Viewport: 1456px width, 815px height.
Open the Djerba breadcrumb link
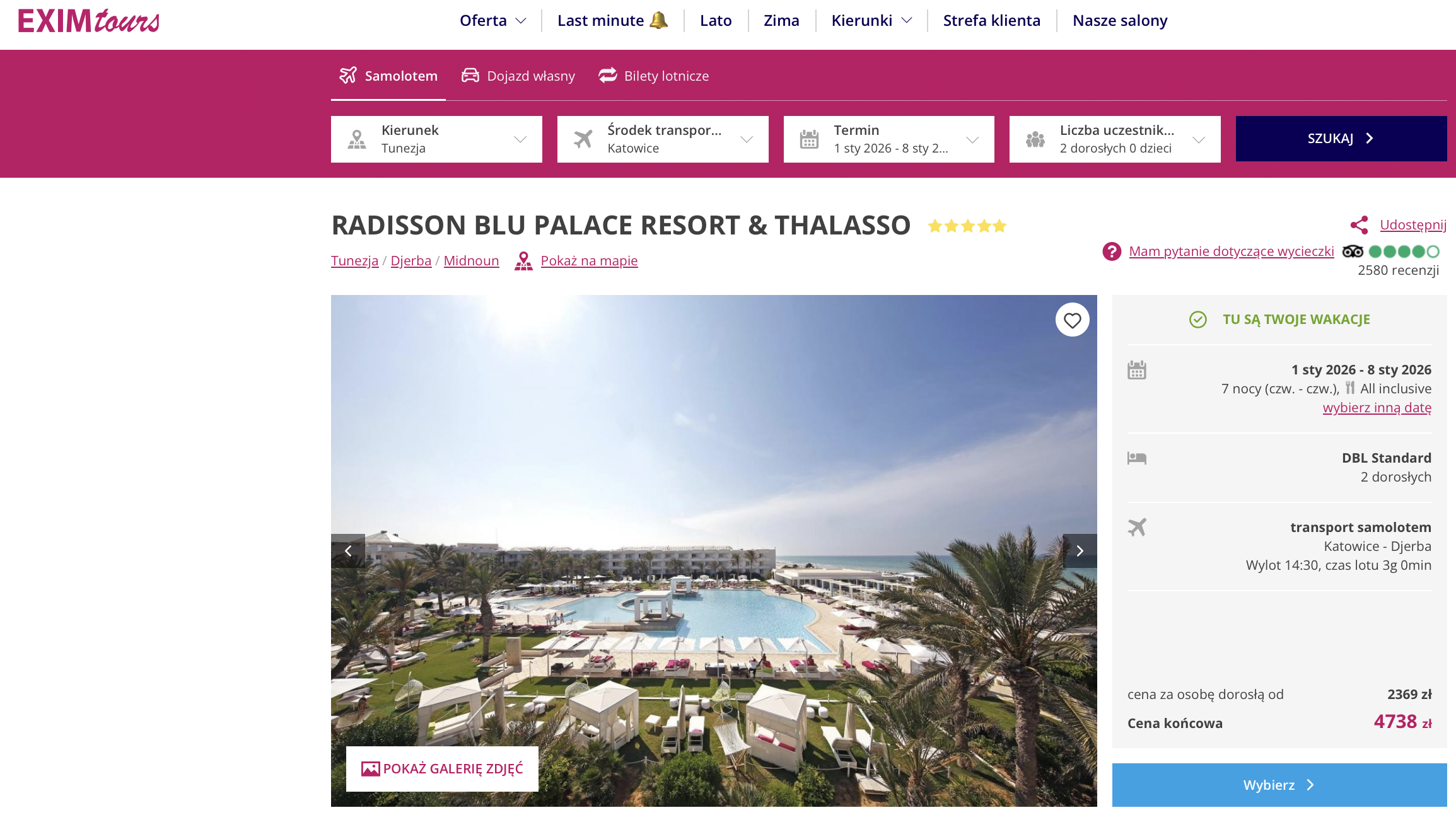tap(411, 261)
